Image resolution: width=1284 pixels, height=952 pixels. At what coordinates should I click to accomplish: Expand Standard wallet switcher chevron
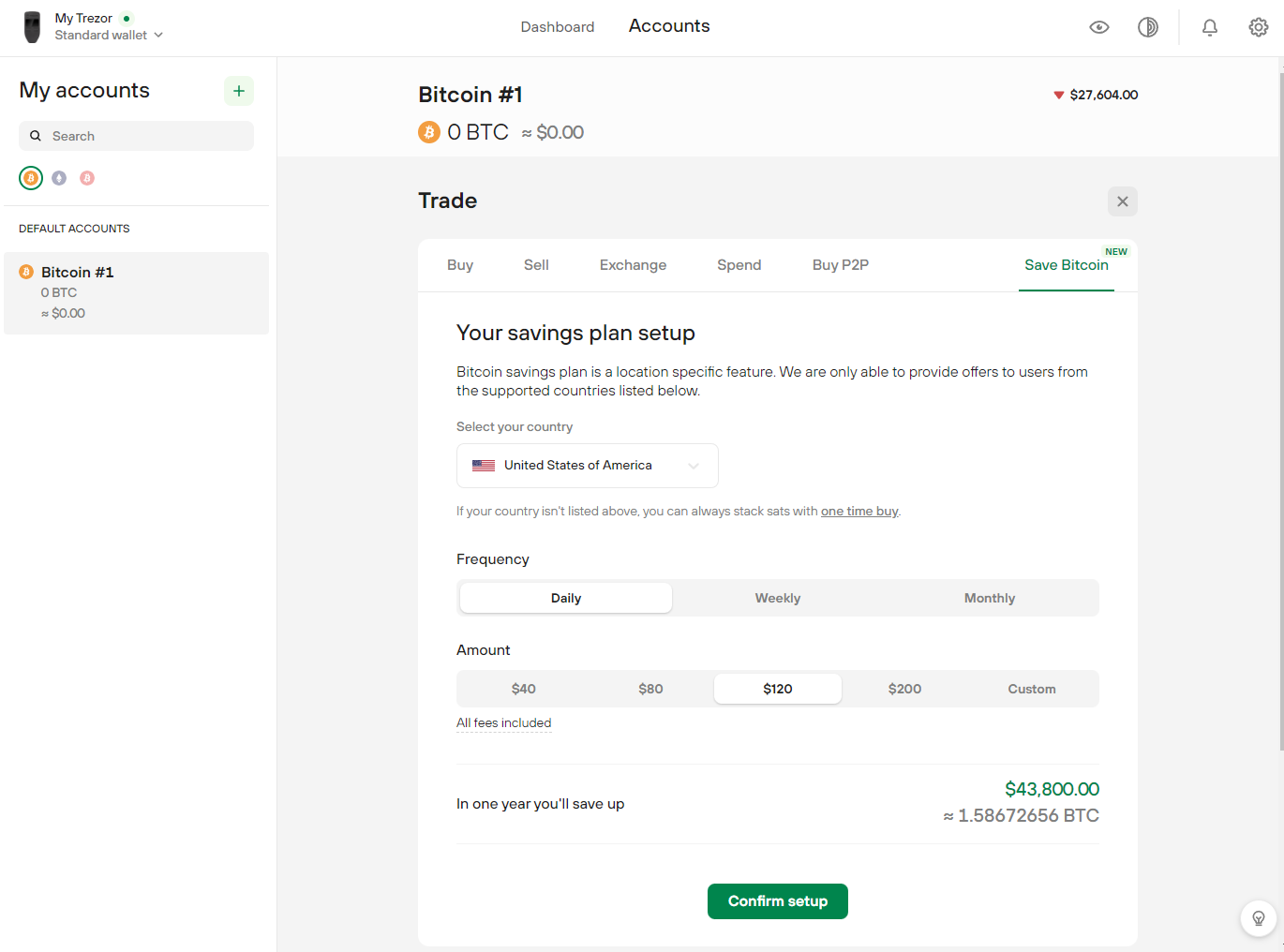coord(158,36)
